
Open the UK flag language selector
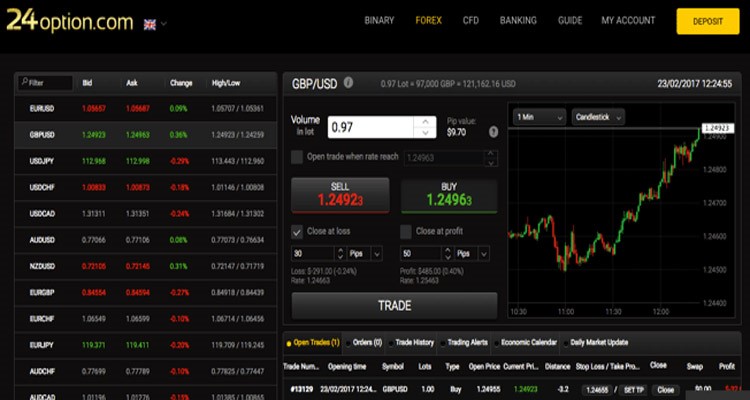tap(155, 22)
